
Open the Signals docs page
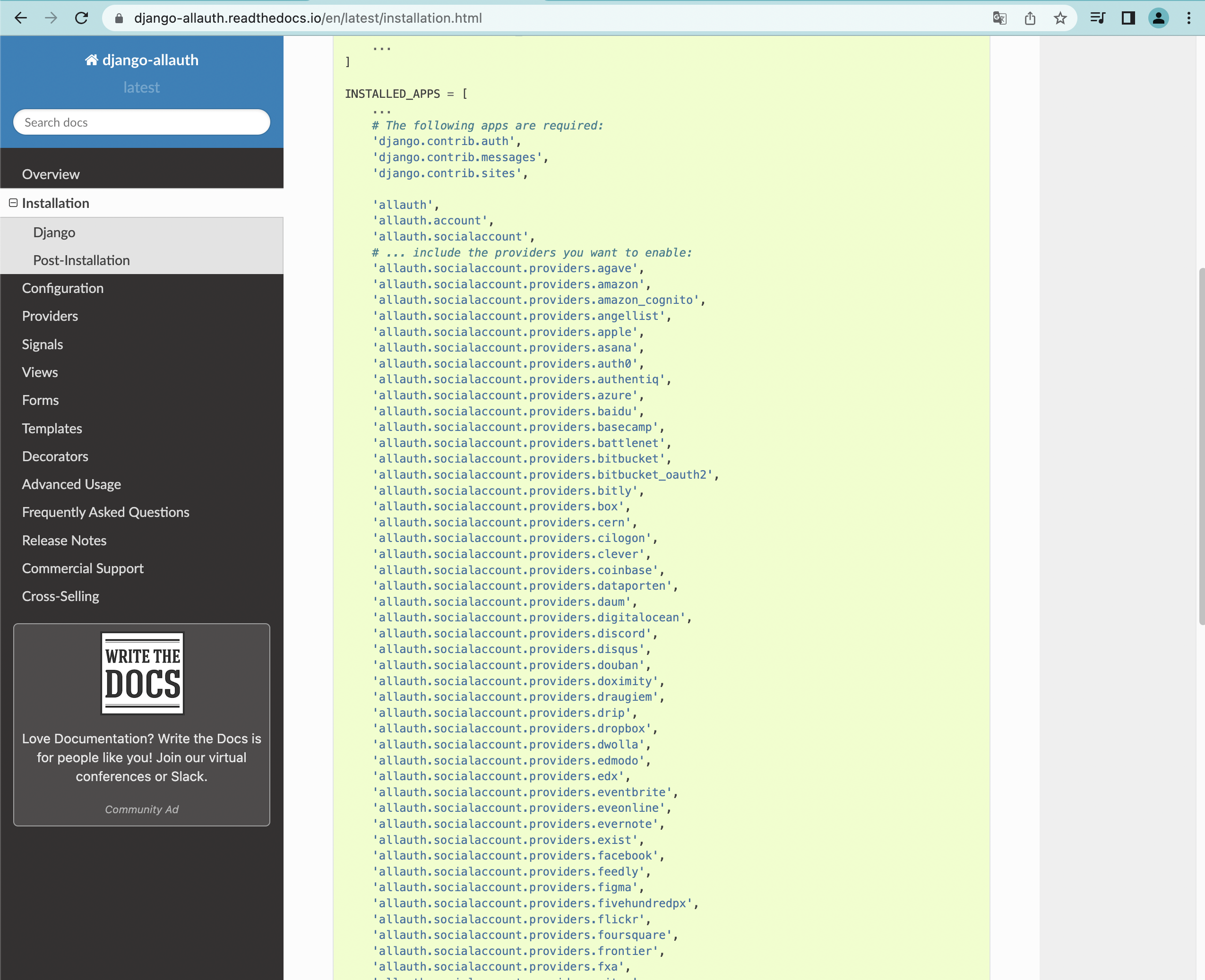coord(142,344)
